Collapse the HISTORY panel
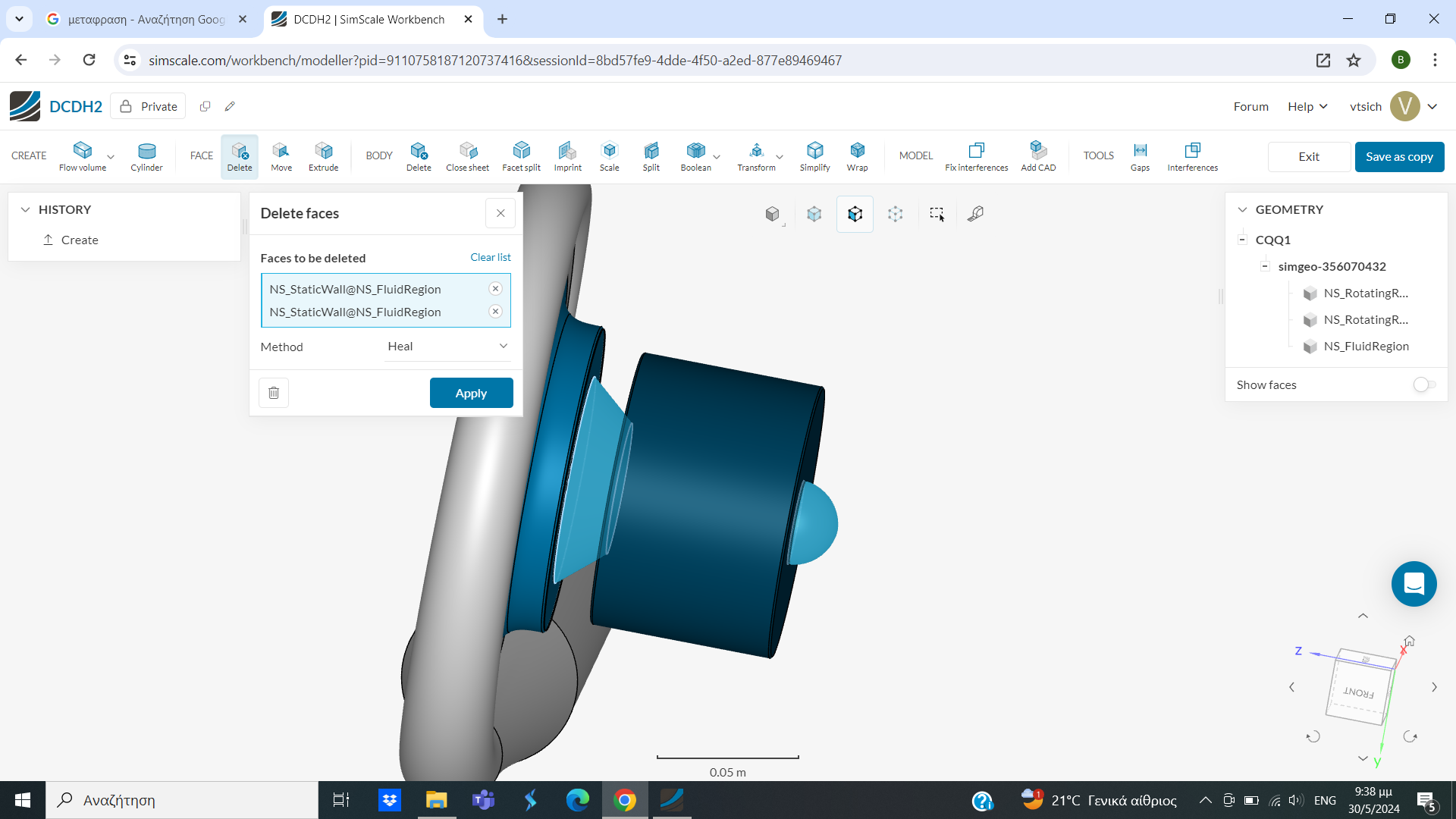Viewport: 1456px width, 819px height. pyautogui.click(x=26, y=209)
